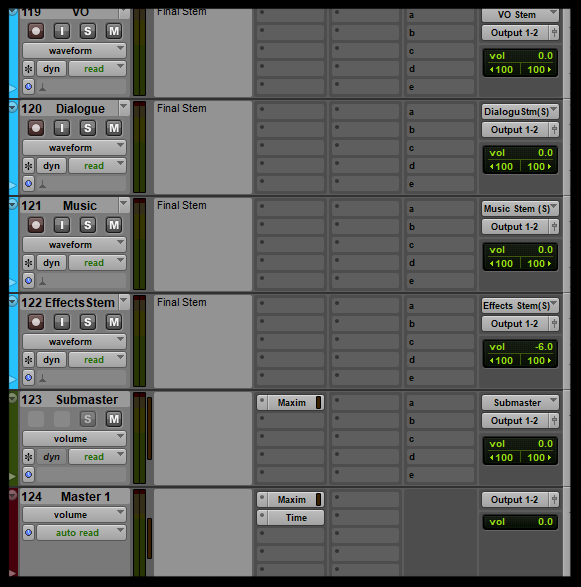Click the Final Stem comment on Music track
581x587 pixels.
pyautogui.click(x=182, y=205)
